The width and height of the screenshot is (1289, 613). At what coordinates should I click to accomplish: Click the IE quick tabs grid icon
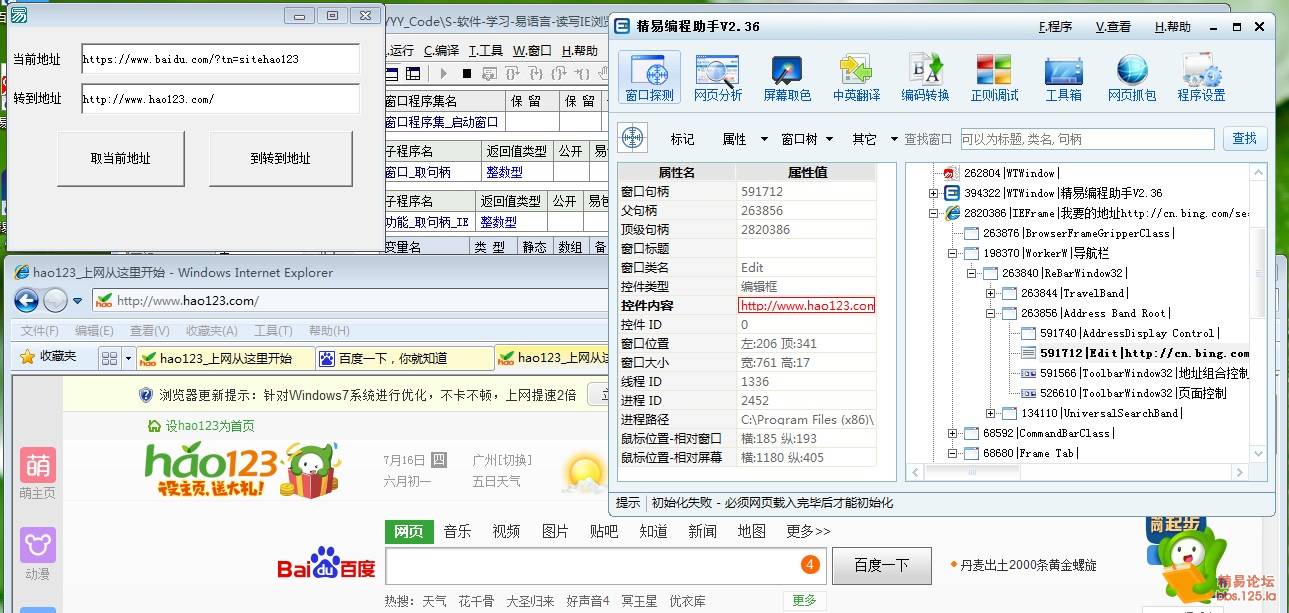click(109, 358)
